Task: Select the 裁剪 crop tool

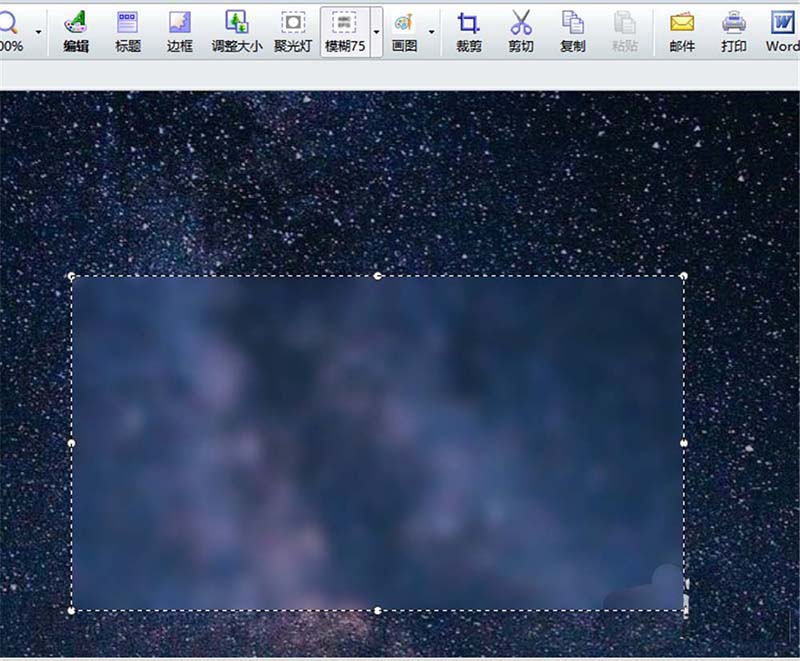Action: [468, 32]
